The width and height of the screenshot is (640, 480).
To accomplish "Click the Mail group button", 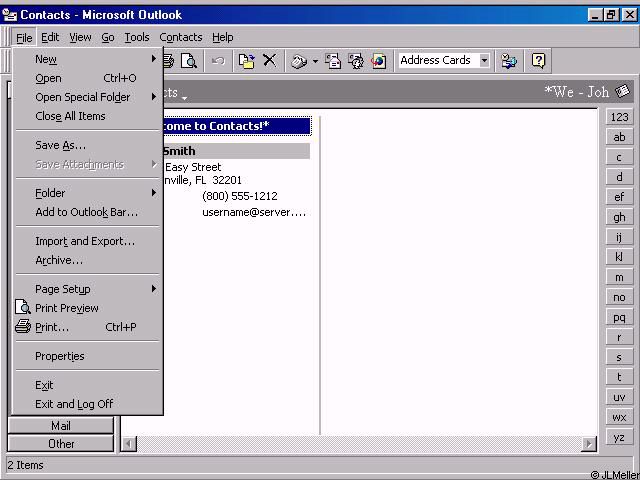I will (x=60, y=426).
